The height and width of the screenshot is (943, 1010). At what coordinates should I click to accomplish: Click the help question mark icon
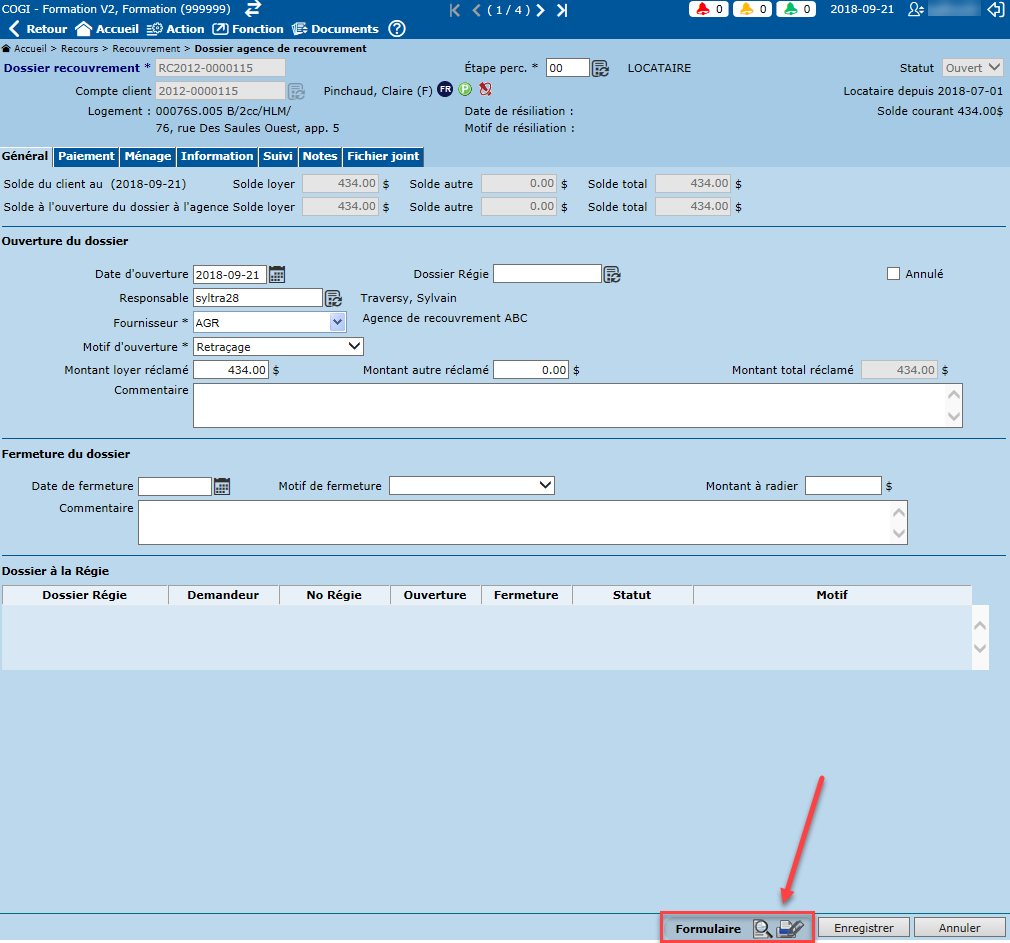click(x=397, y=29)
